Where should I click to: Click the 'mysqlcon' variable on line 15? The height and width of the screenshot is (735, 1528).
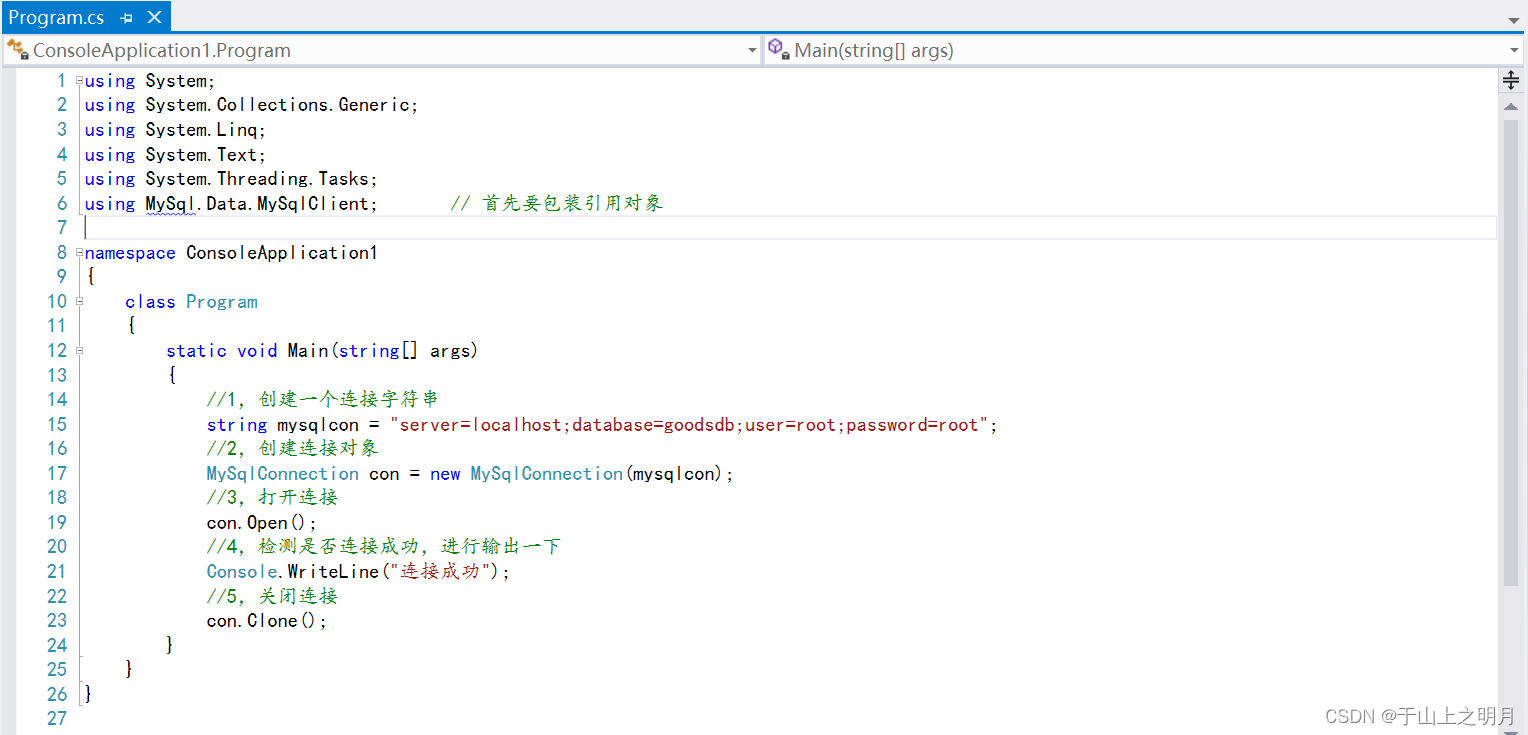318,425
